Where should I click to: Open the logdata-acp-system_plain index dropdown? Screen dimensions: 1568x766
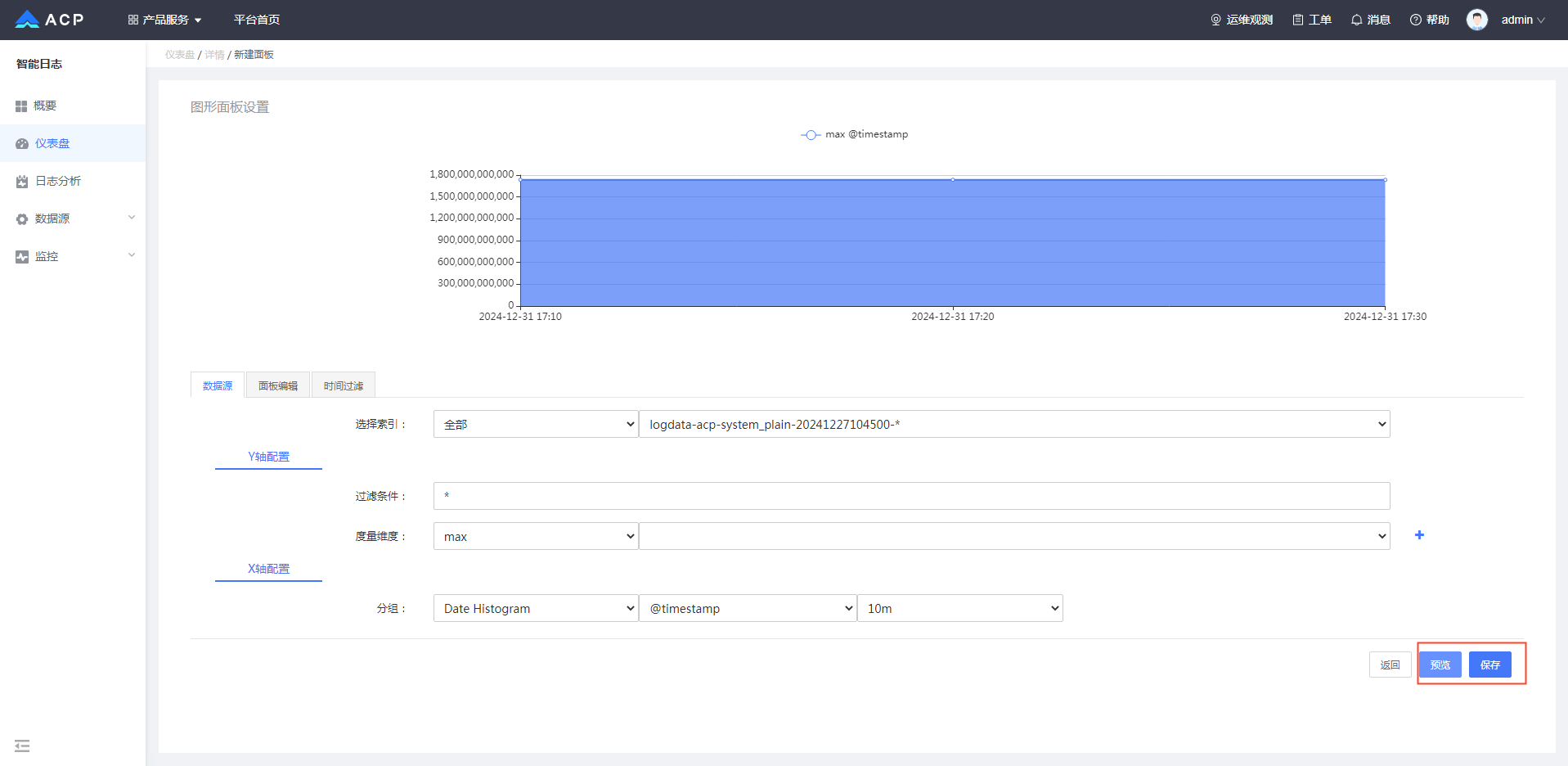coord(1014,424)
